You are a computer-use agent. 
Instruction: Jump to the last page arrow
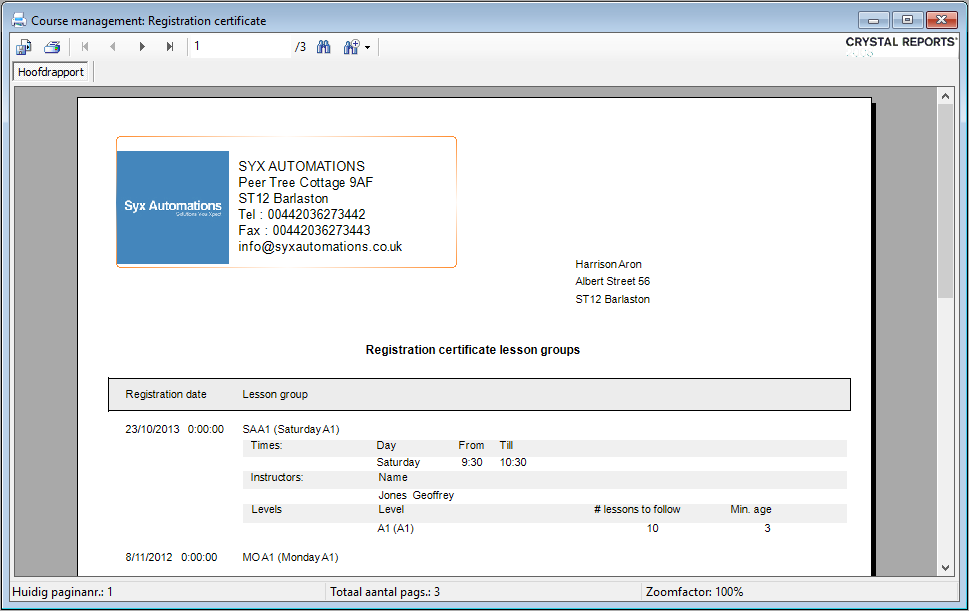(170, 47)
